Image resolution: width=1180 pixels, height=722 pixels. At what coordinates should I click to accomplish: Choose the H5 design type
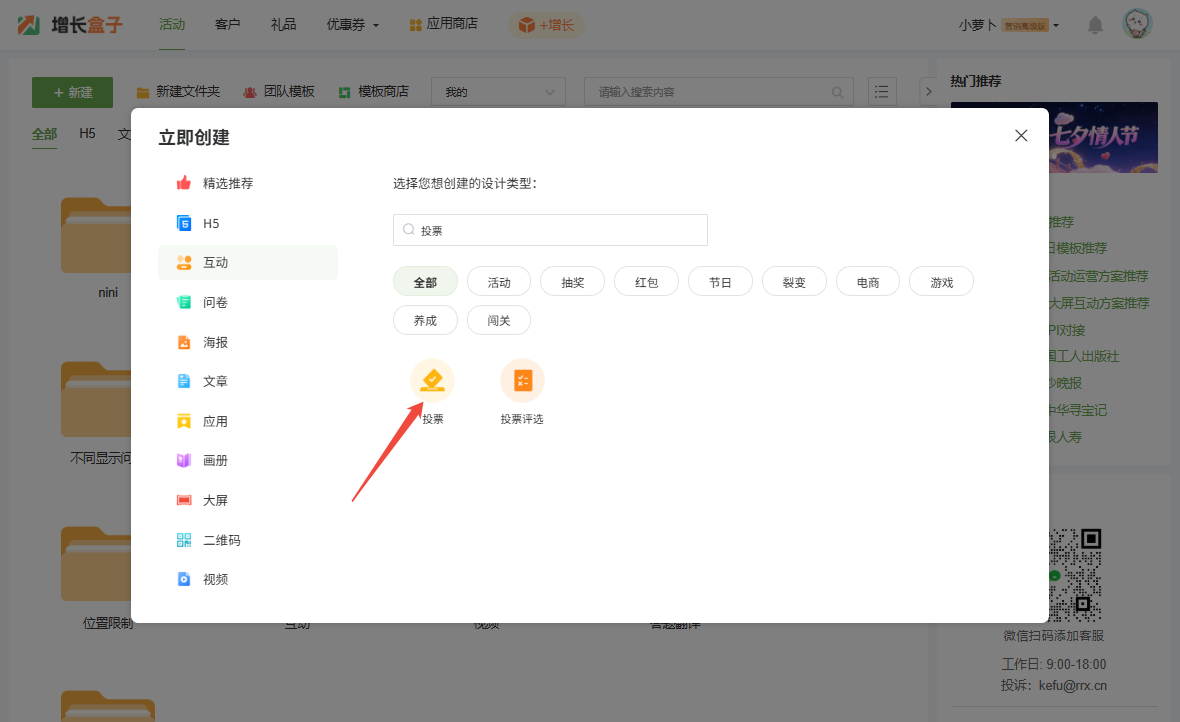coord(210,223)
